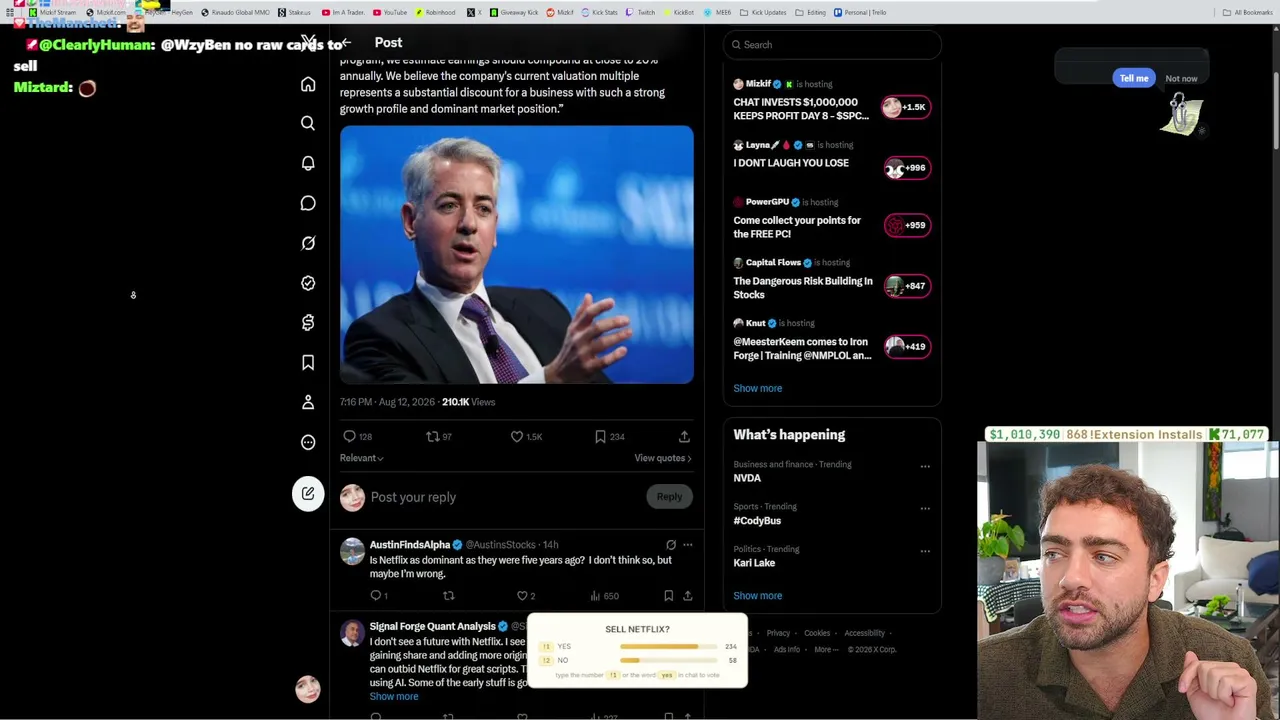The height and width of the screenshot is (720, 1280).
Task: Show more live hosting streams
Action: pyautogui.click(x=758, y=388)
